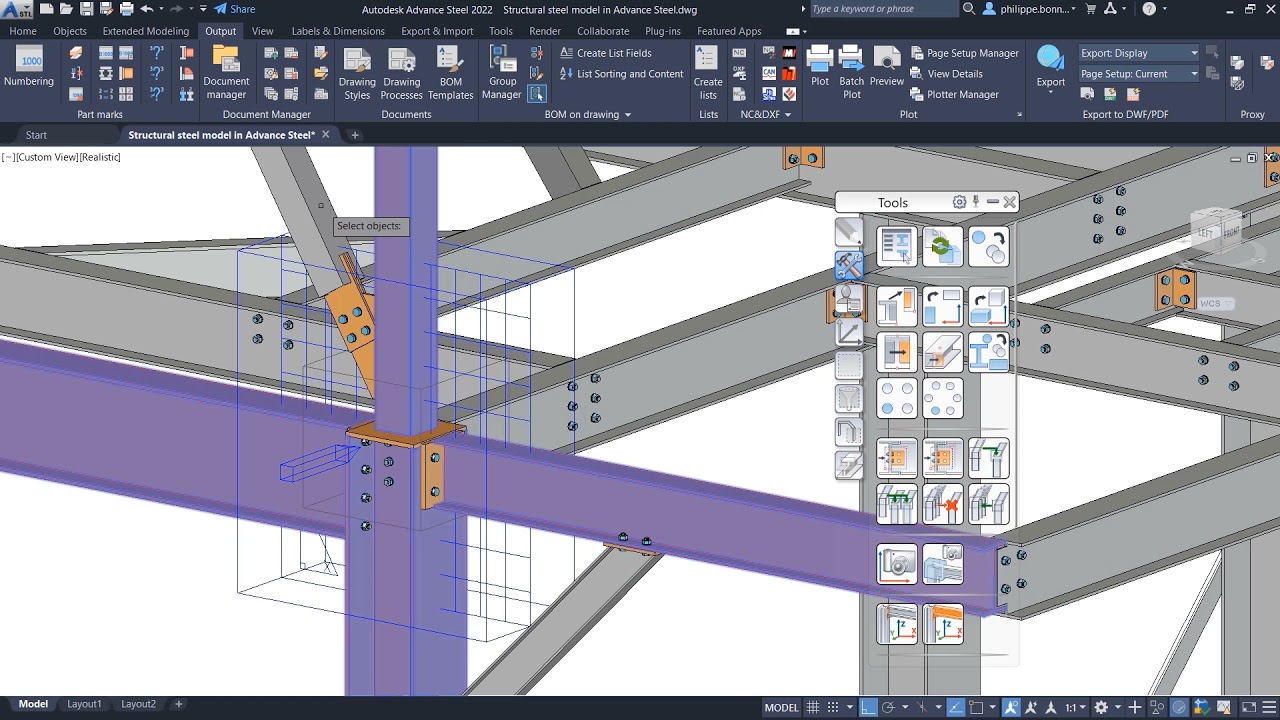
Task: Open Drawing Processes manager
Action: (401, 74)
